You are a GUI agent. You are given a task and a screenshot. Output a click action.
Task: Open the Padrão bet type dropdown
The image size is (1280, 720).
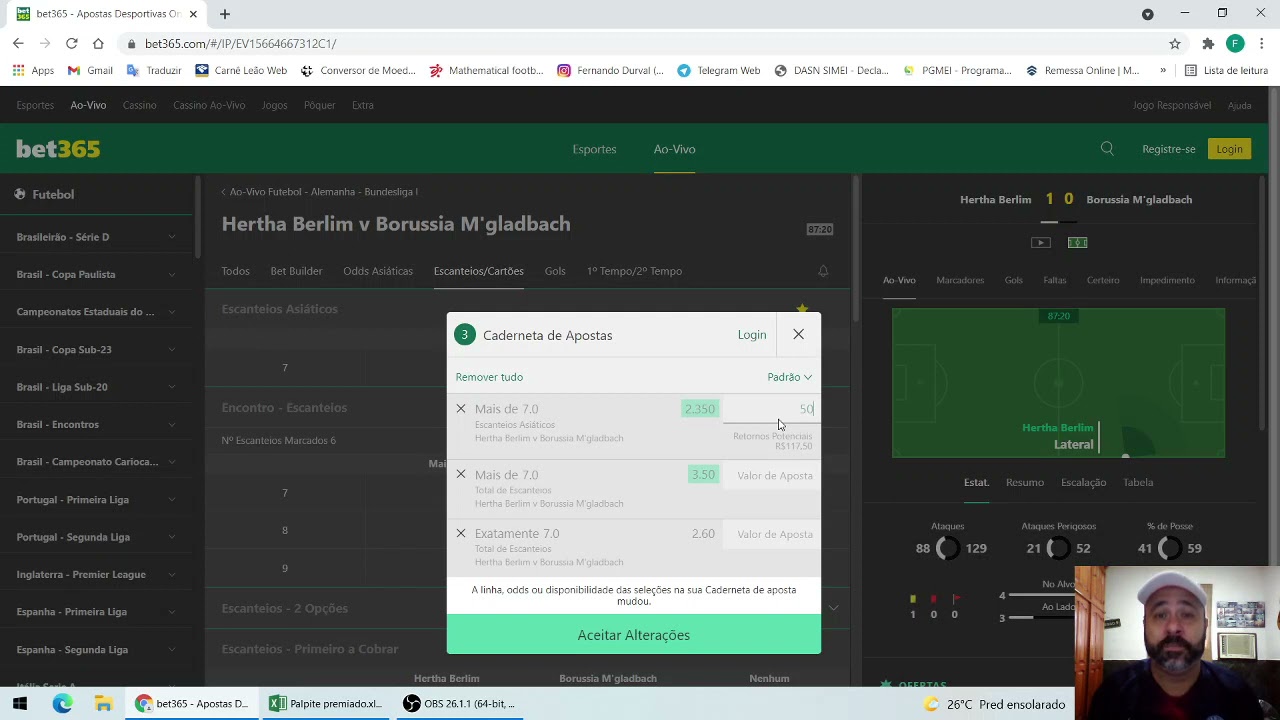coord(790,377)
